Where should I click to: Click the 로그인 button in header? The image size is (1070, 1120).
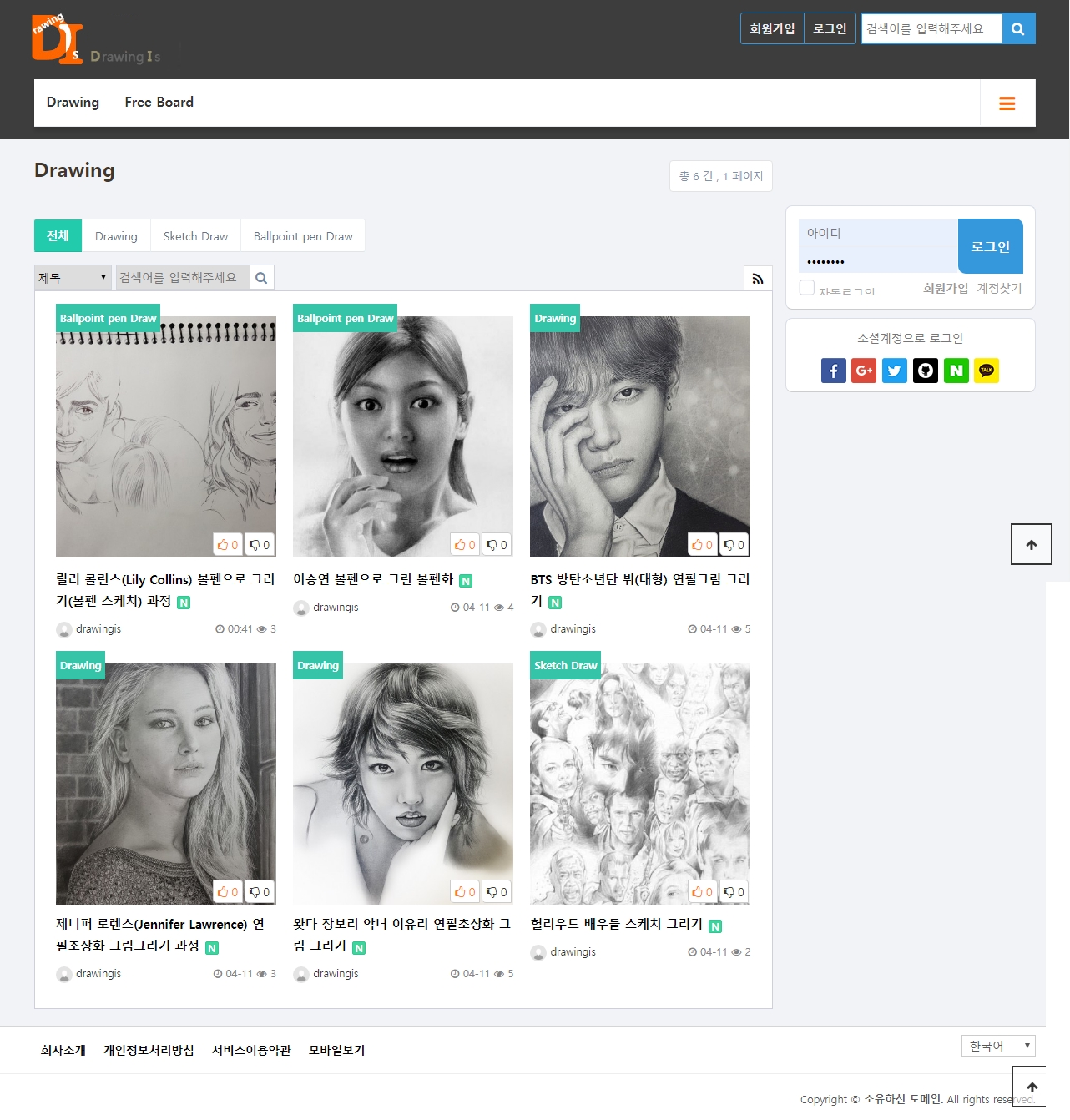click(830, 29)
